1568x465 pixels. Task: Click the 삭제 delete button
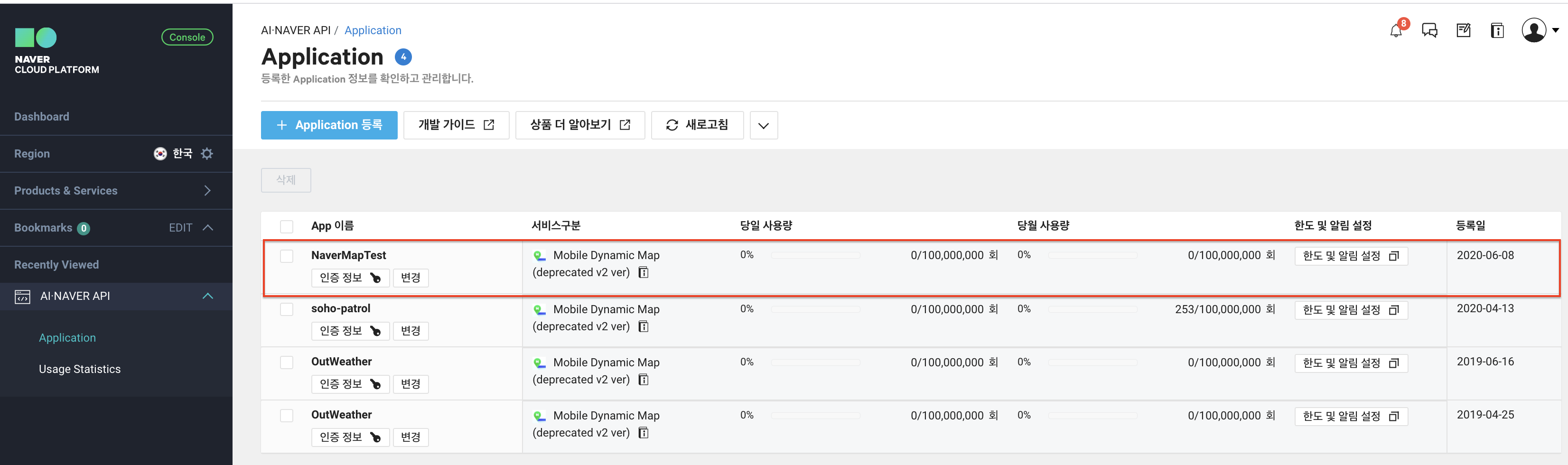286,181
